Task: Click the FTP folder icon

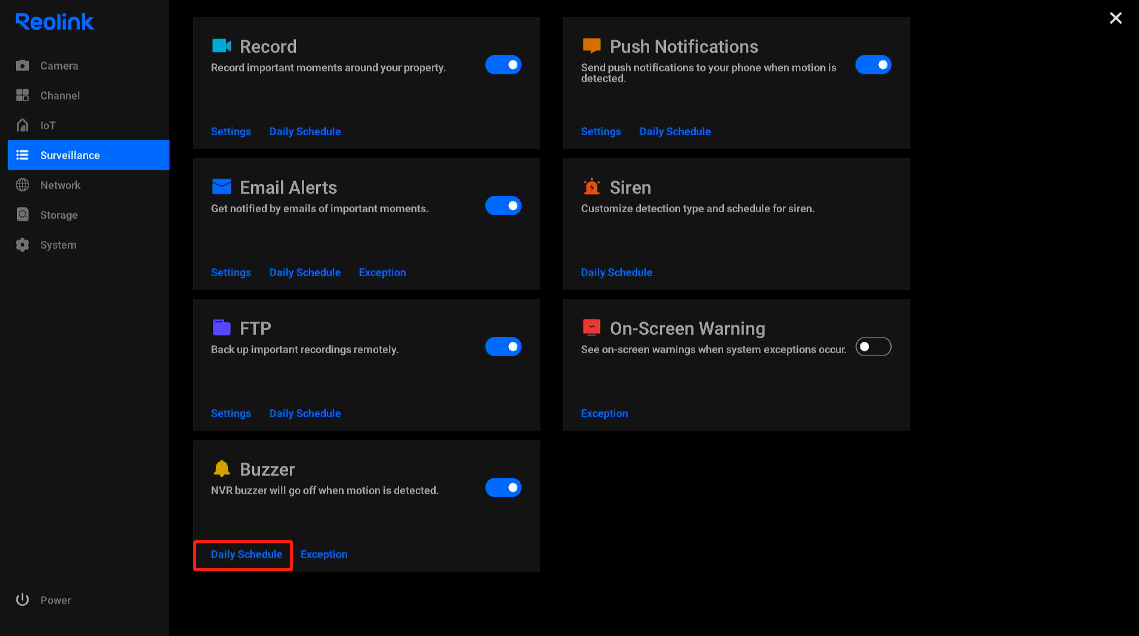Action: [x=222, y=327]
